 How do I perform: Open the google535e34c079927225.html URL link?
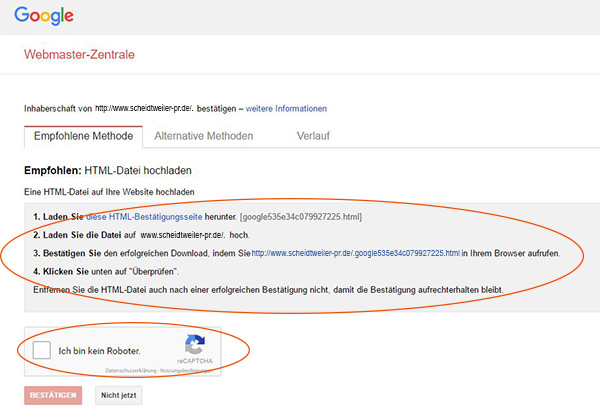(355, 253)
